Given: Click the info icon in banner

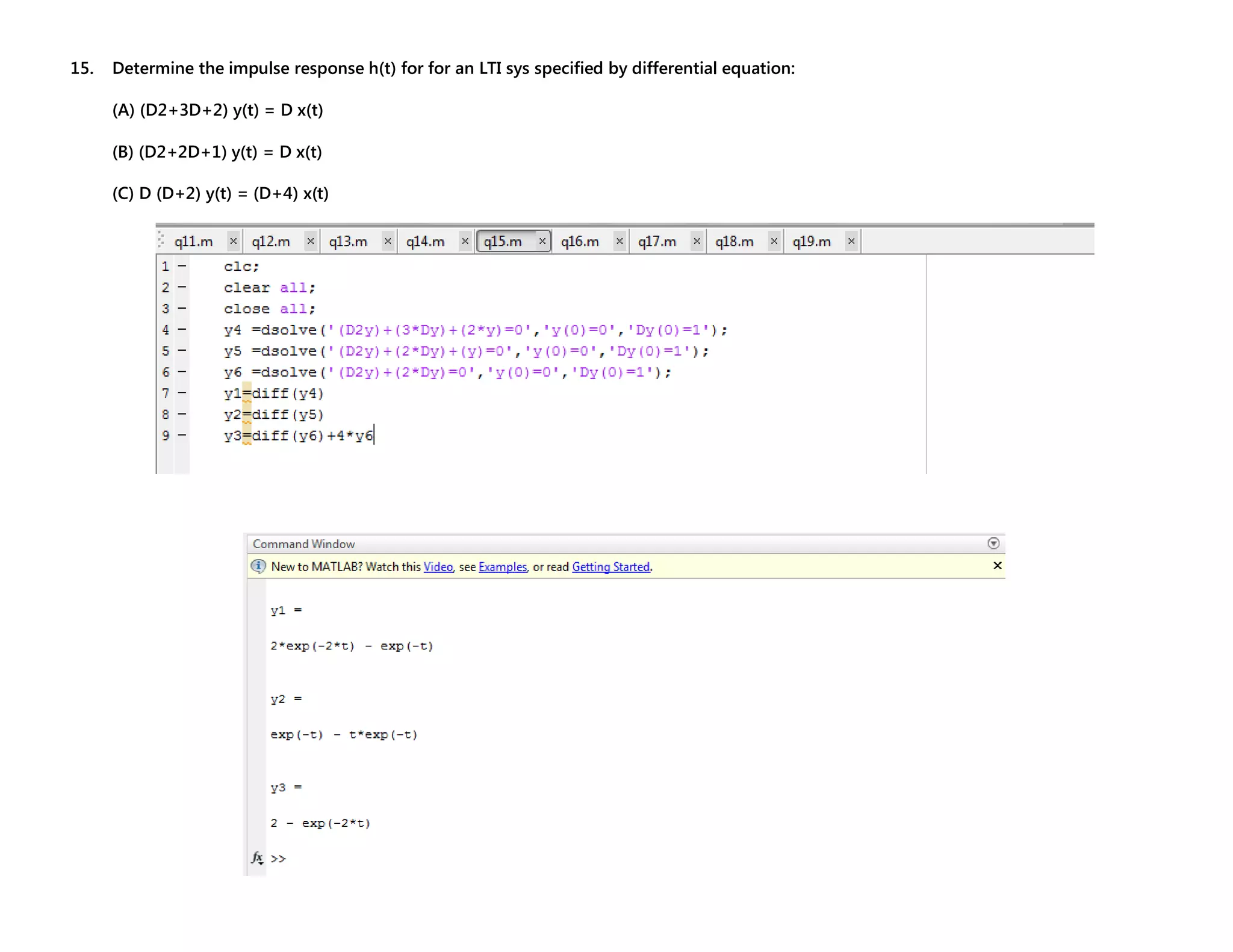Looking at the screenshot, I should click(258, 566).
